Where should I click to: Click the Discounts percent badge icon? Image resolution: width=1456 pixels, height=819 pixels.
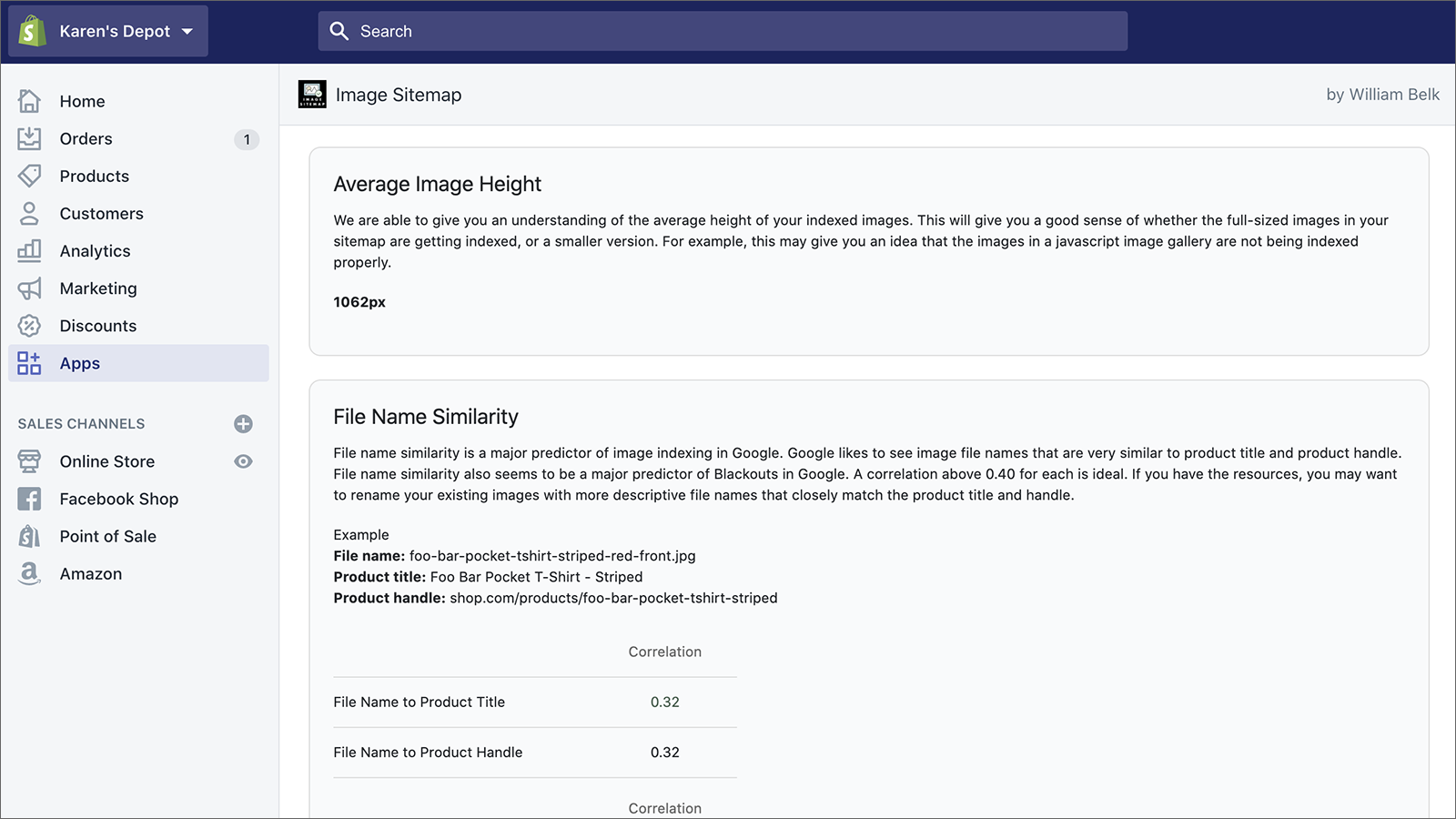coord(29,326)
